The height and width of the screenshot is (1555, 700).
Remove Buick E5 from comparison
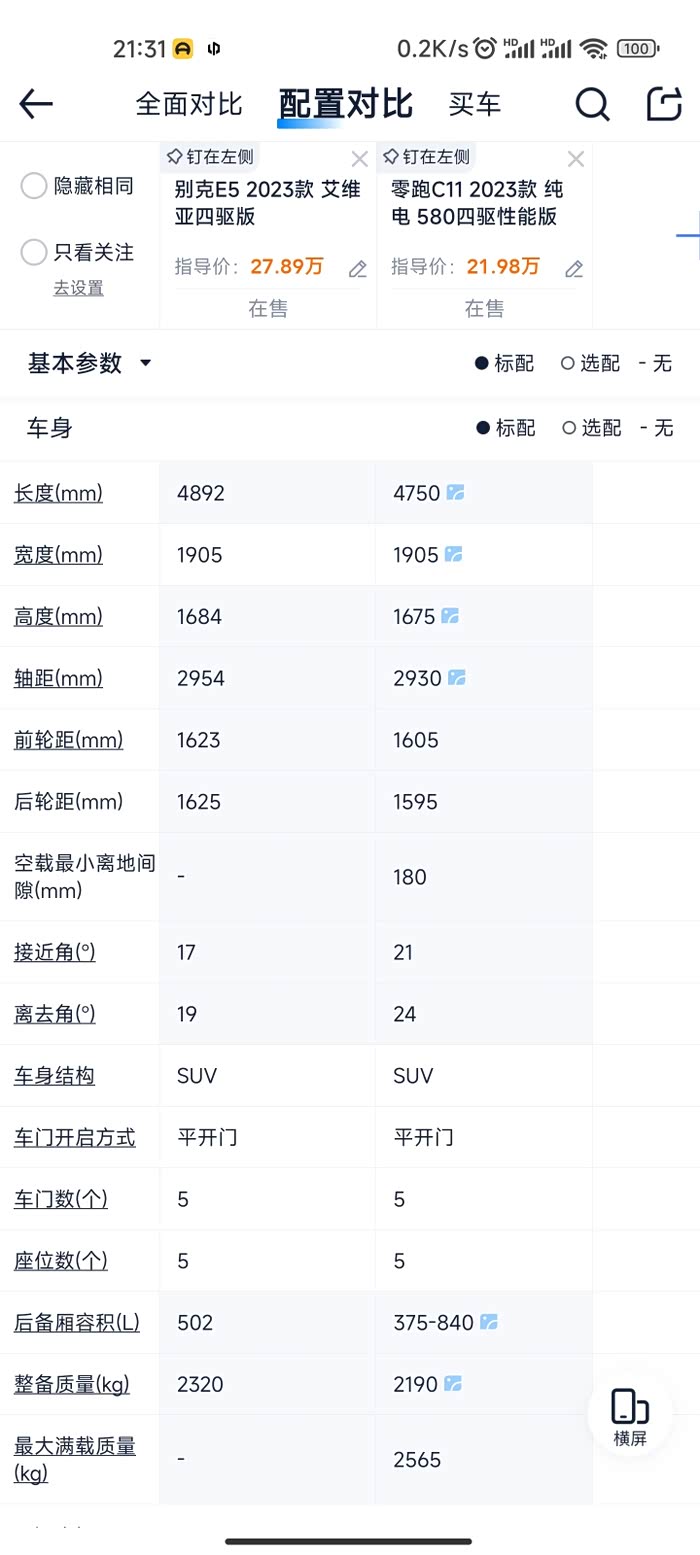pos(360,159)
